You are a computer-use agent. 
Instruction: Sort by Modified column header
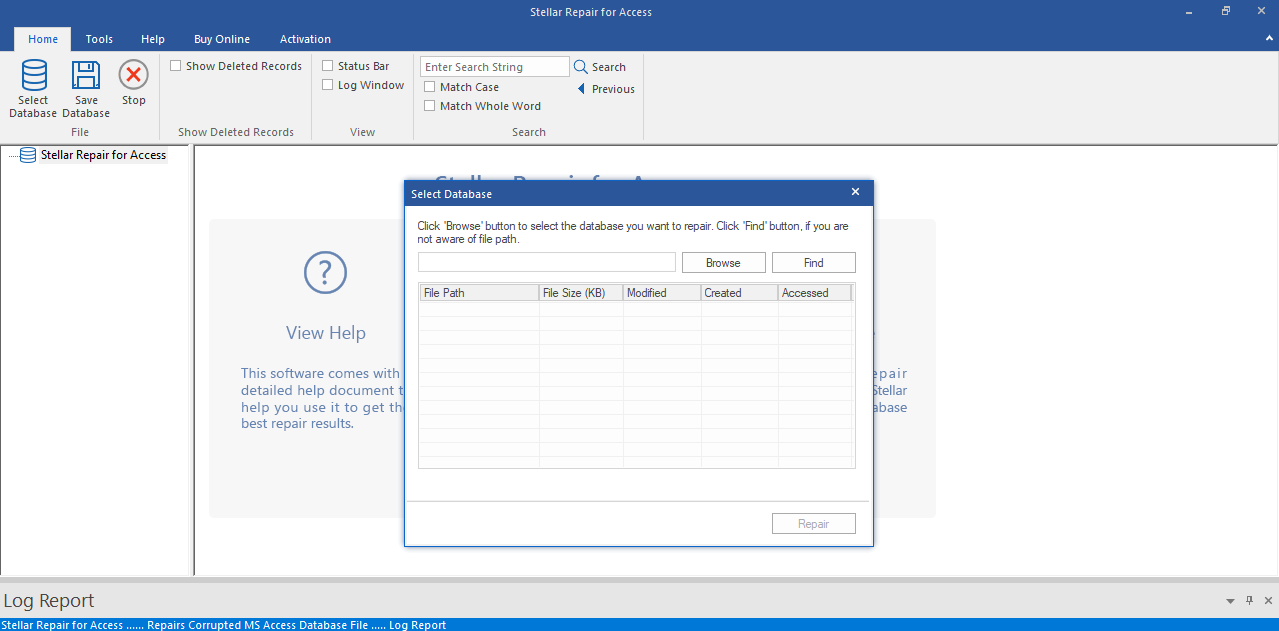[662, 293]
